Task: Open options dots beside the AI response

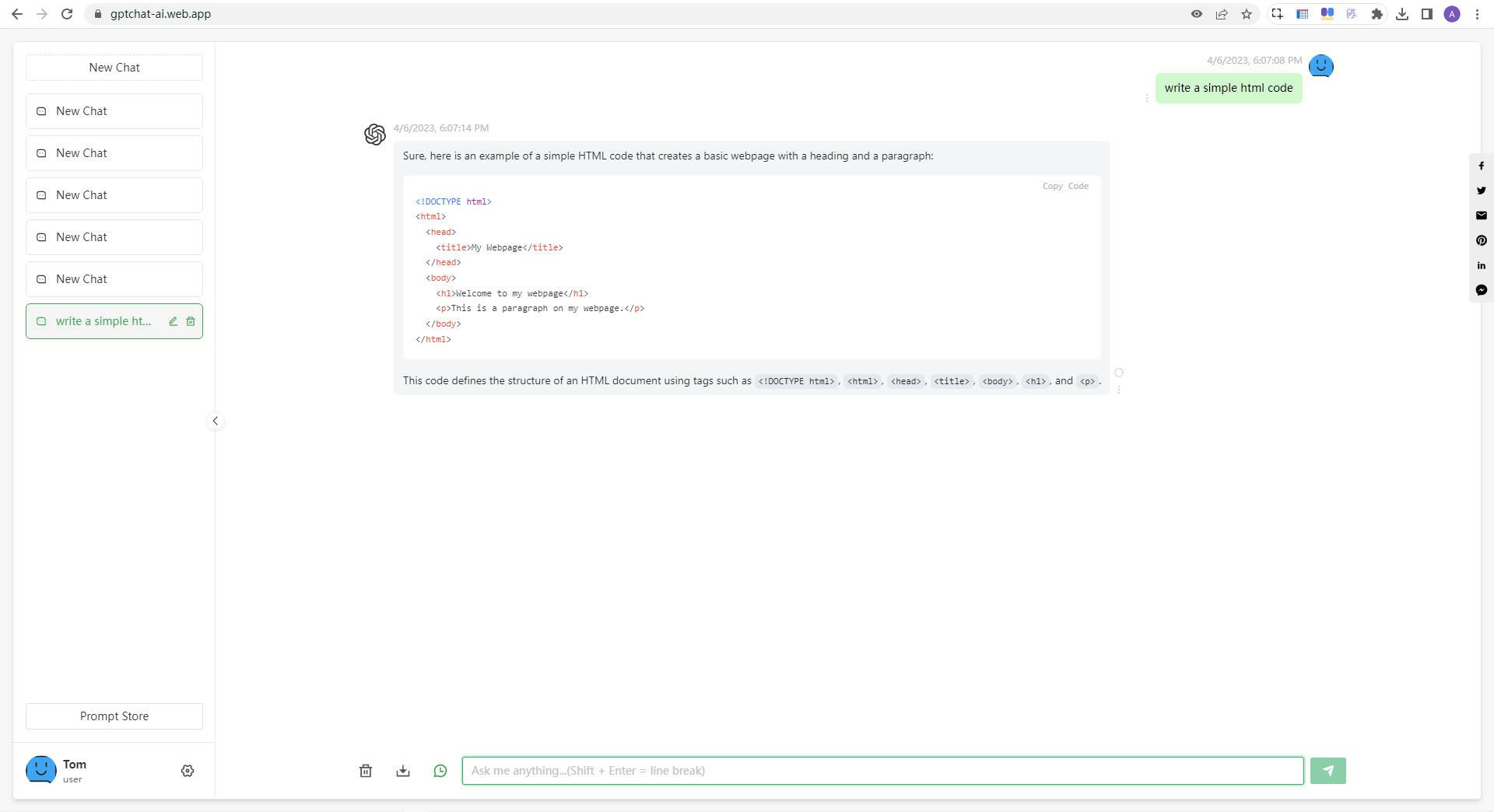Action: pos(1119,390)
